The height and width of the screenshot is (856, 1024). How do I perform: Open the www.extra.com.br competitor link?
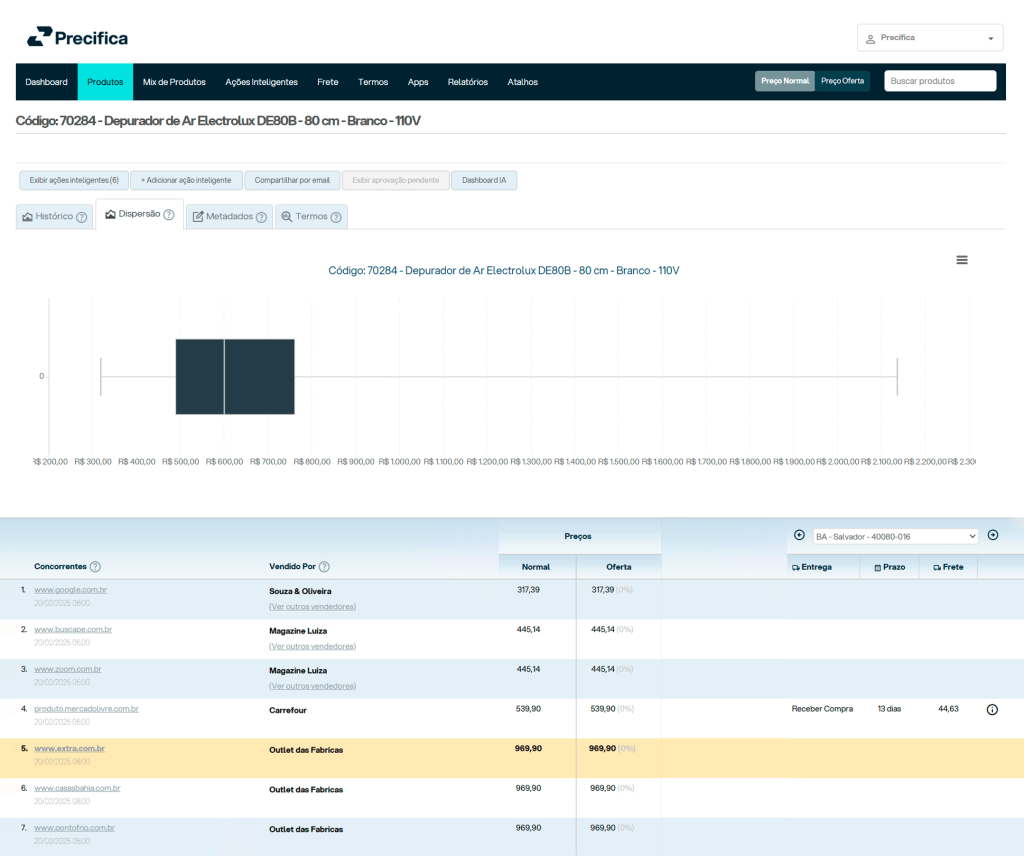[x=69, y=748]
